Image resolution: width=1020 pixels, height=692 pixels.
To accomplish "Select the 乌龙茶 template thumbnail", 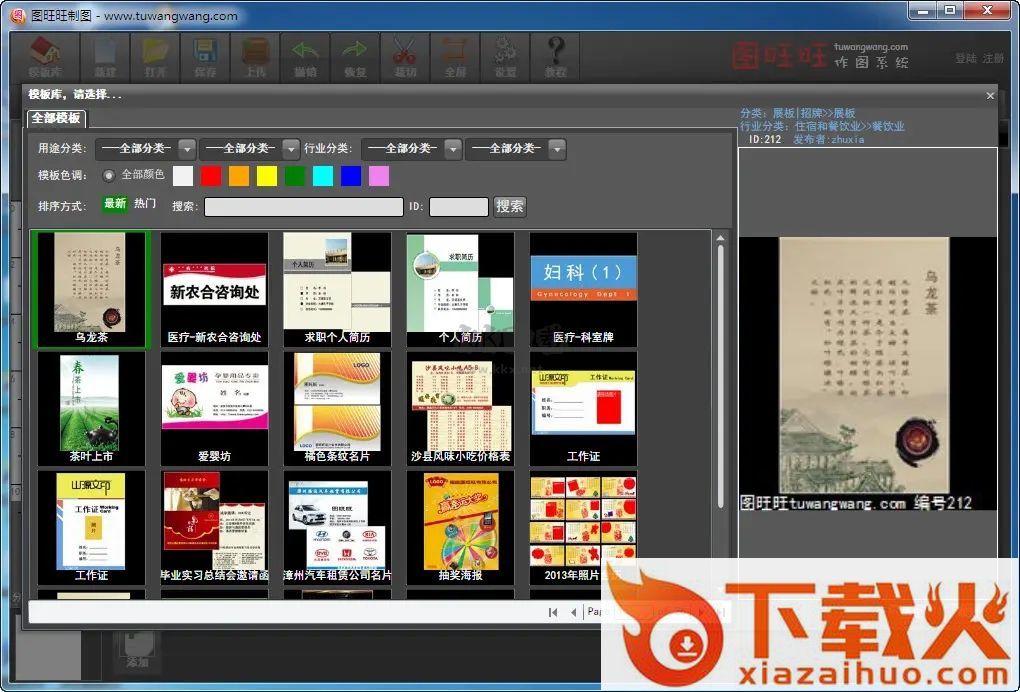I will (91, 289).
